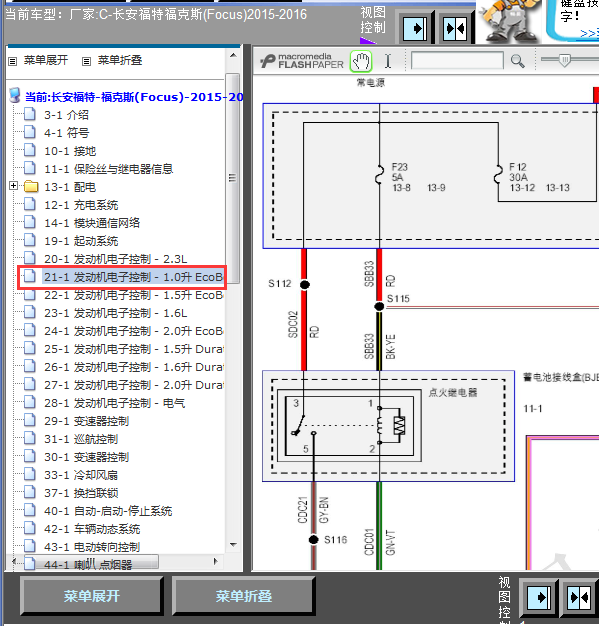This screenshot has height=626, width=599.
Task: Click the page icon next to 12-1 充电系统
Action: [x=30, y=204]
